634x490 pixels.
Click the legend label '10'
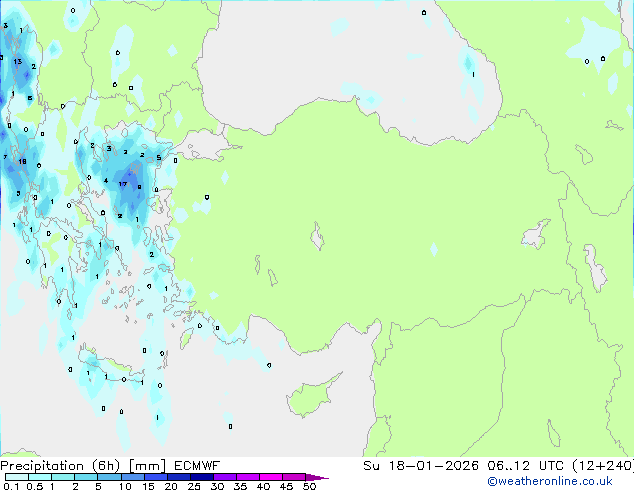[x=125, y=486]
